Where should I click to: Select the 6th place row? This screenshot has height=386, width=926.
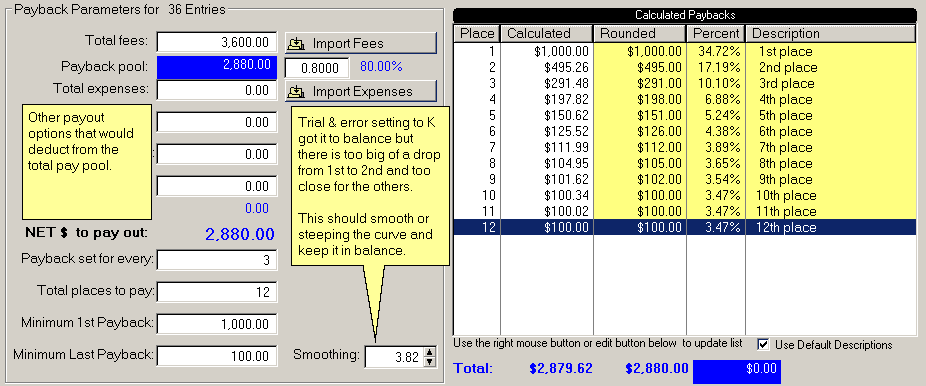[685, 131]
